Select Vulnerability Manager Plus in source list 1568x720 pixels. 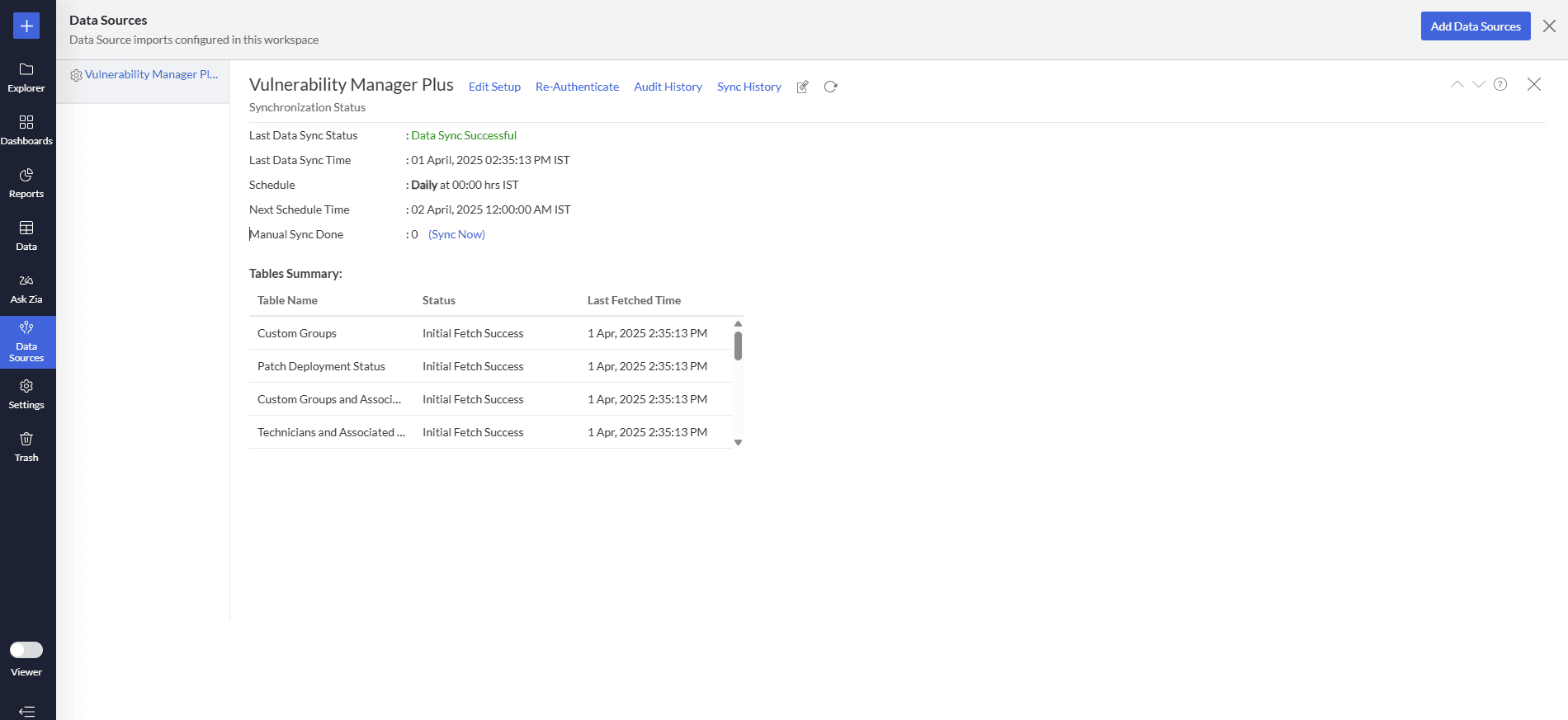point(151,74)
